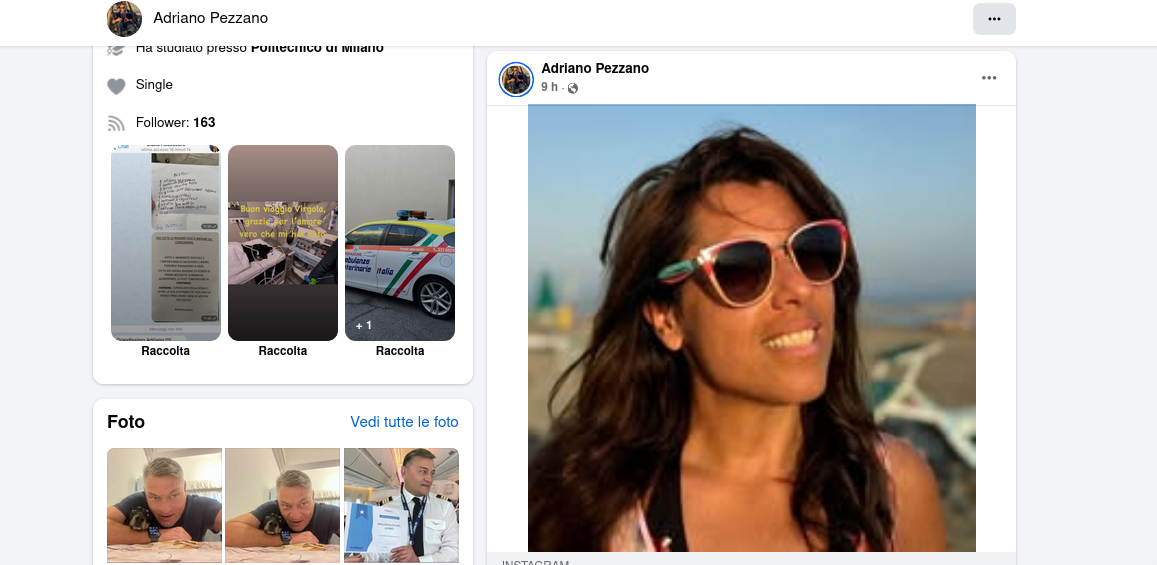Click the profile avatar in the sticky header

click(x=124, y=19)
